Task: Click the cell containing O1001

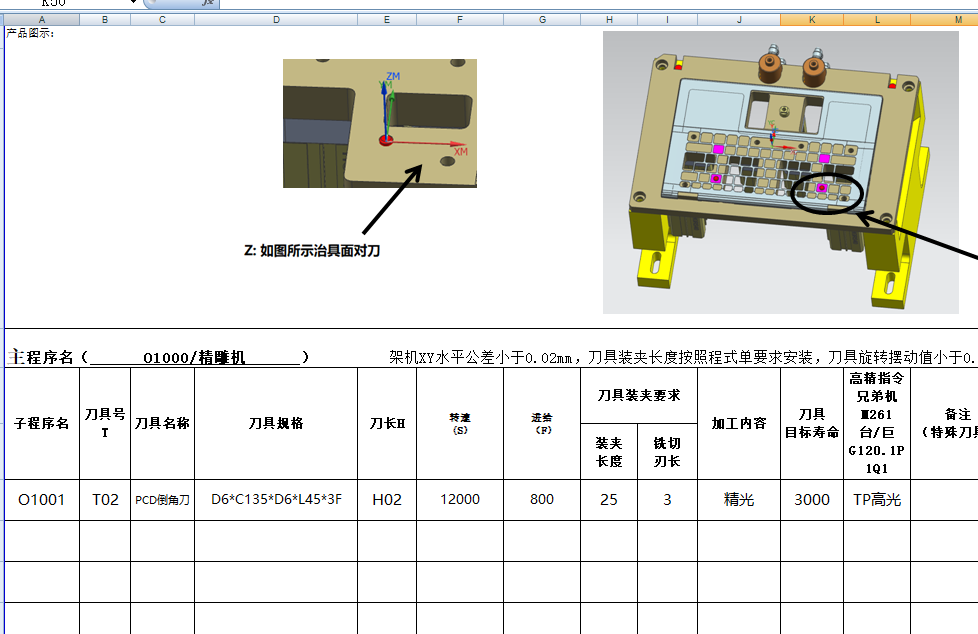Action: [x=41, y=500]
